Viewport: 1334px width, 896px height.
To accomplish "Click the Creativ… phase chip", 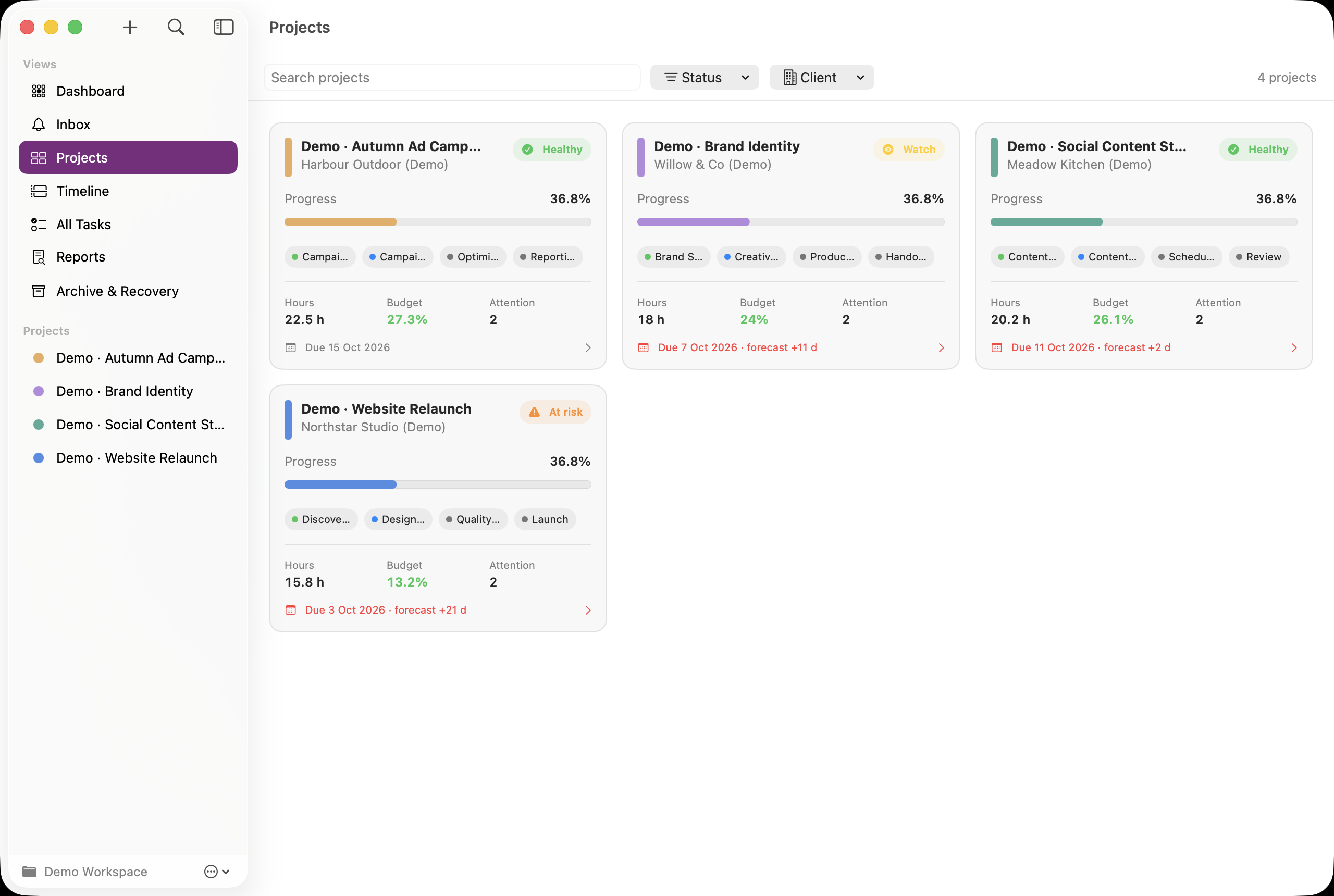I will click(x=751, y=257).
